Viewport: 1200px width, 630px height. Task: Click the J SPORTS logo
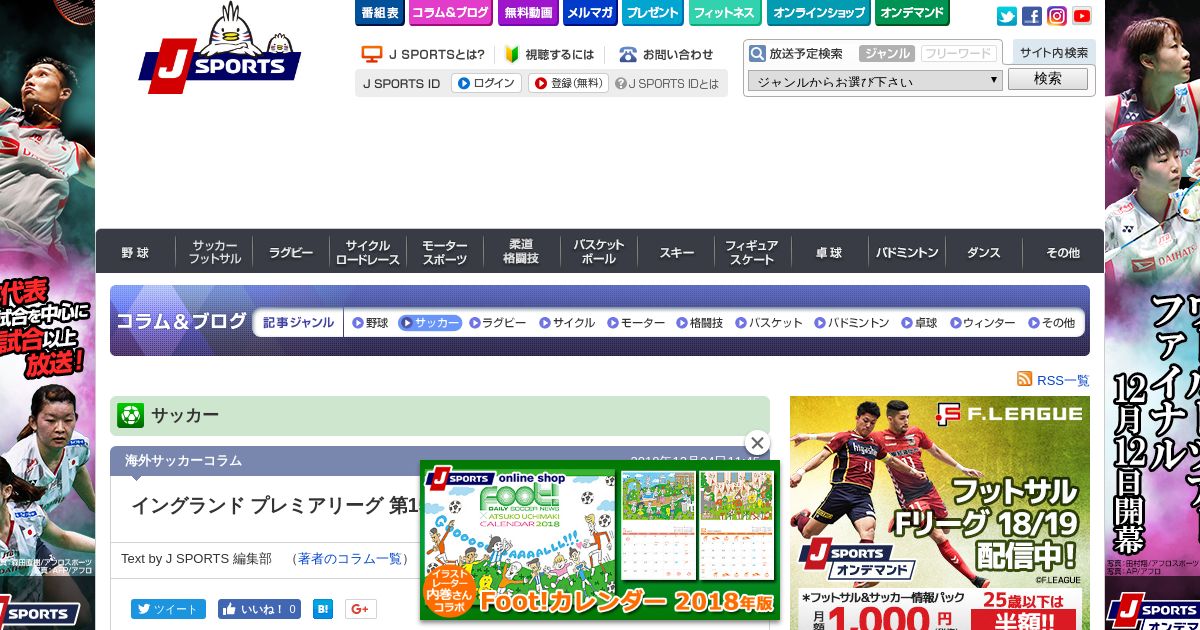point(220,48)
